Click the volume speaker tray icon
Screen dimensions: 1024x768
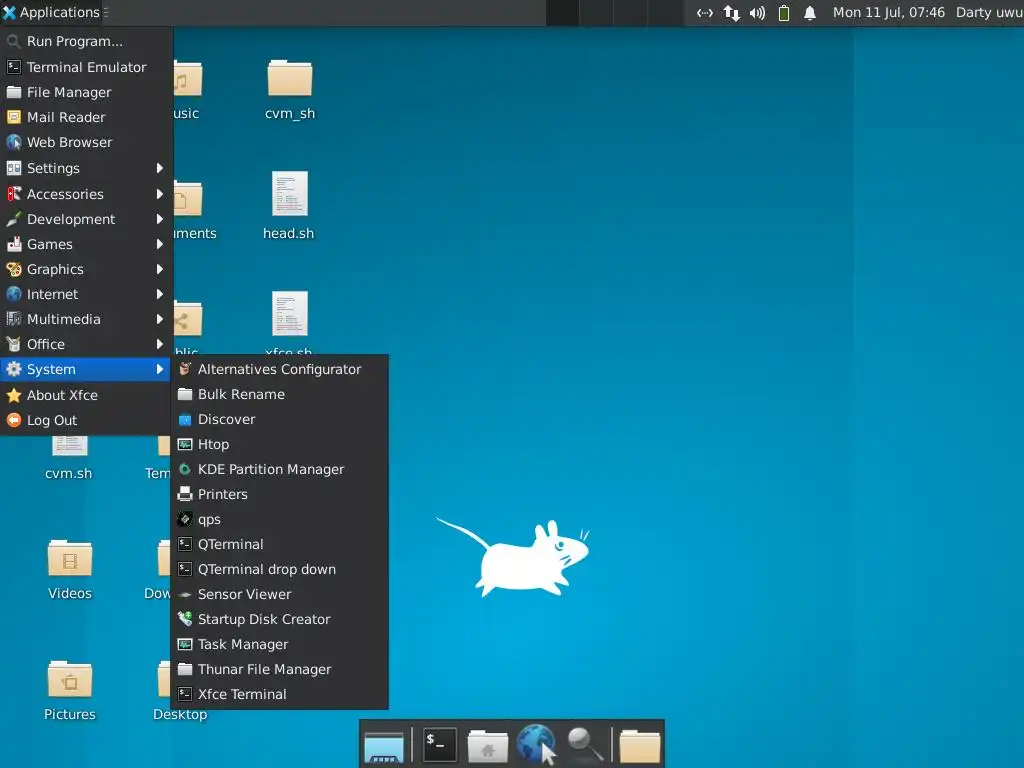click(x=757, y=12)
